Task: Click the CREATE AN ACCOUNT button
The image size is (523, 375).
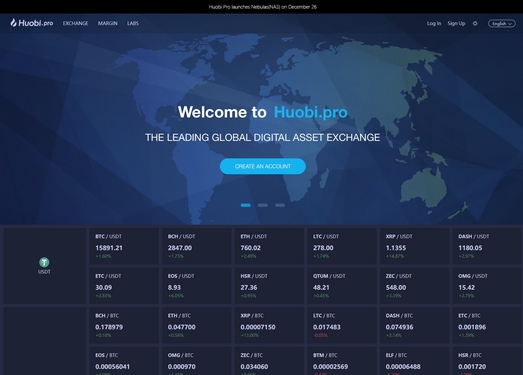Action: click(263, 166)
